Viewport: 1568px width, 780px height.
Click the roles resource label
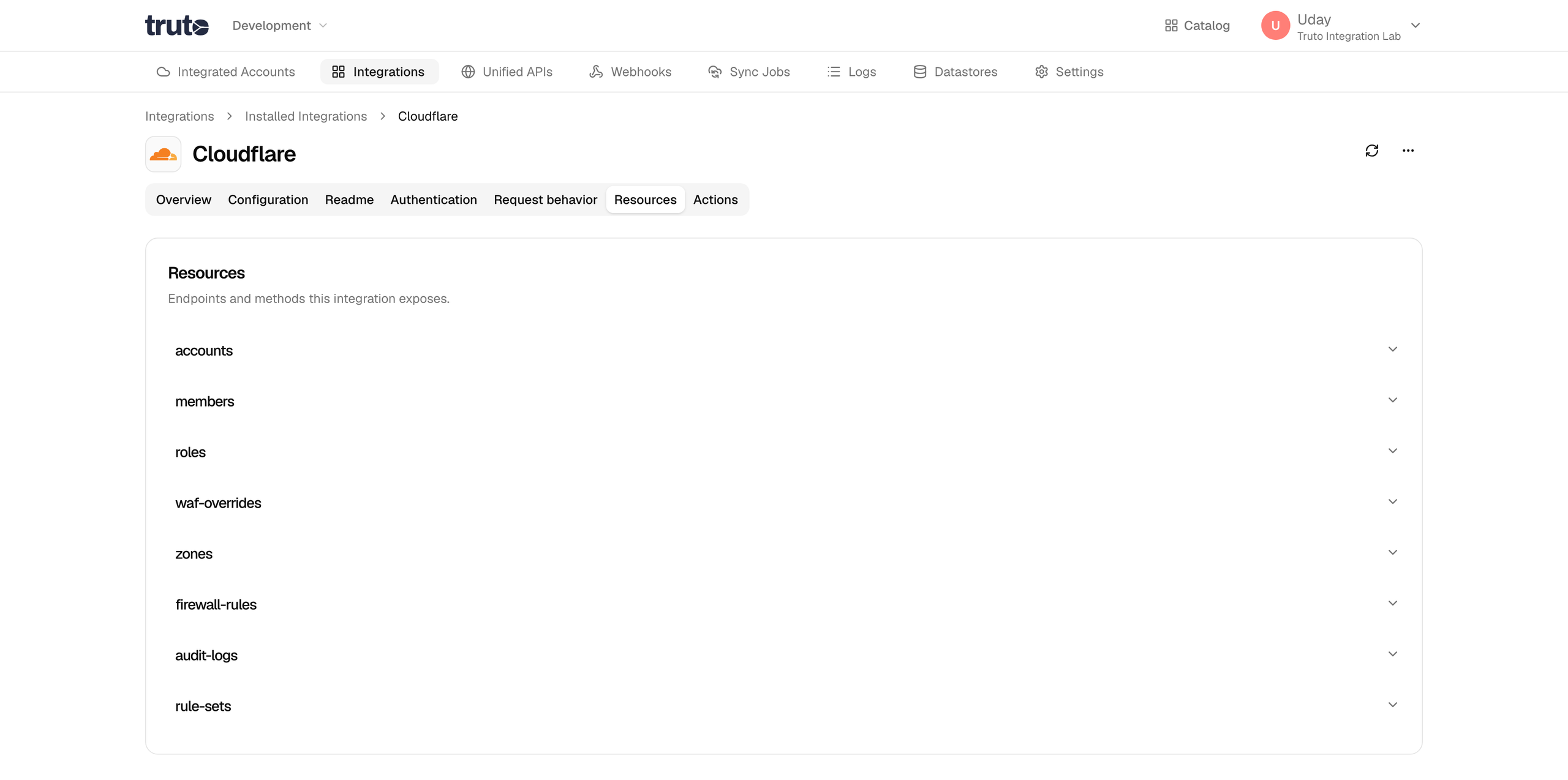tap(190, 452)
